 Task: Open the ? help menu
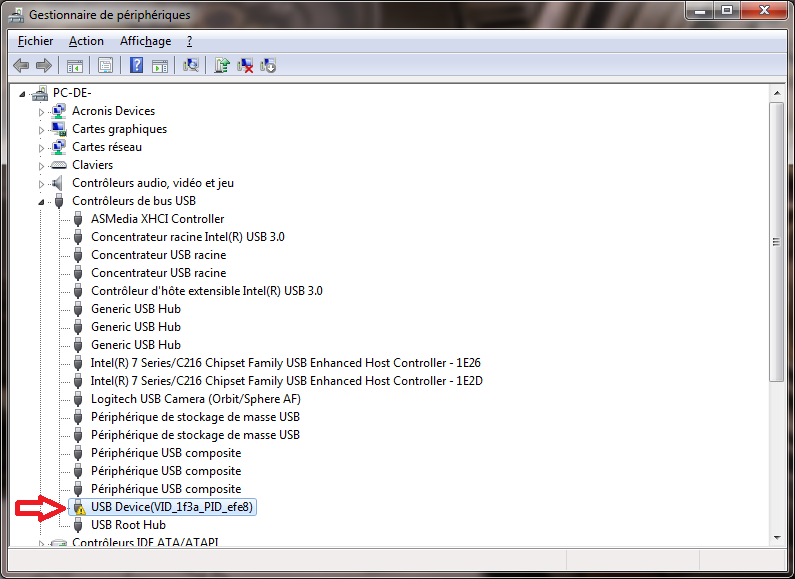(190, 41)
